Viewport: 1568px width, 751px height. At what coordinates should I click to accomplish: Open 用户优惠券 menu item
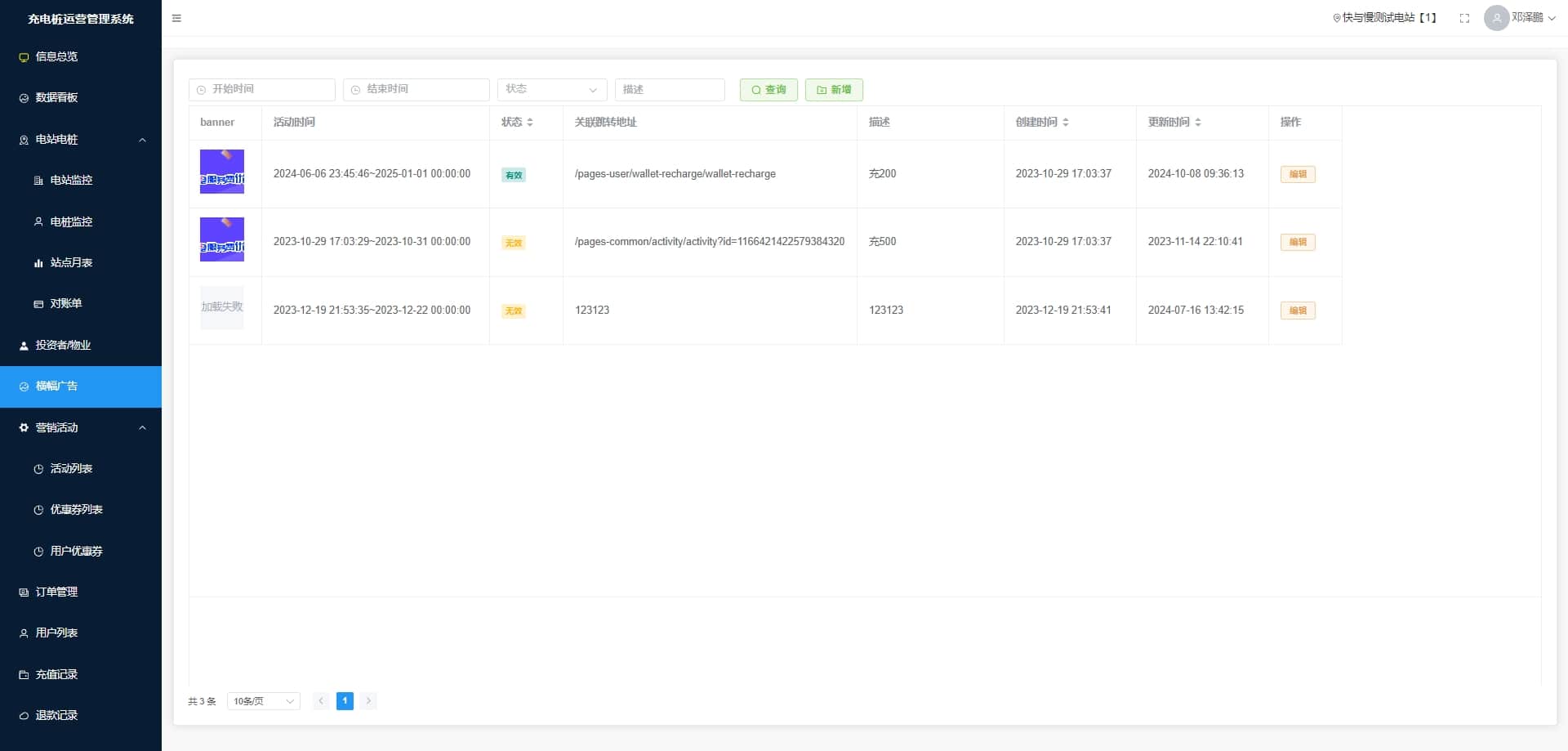81,551
